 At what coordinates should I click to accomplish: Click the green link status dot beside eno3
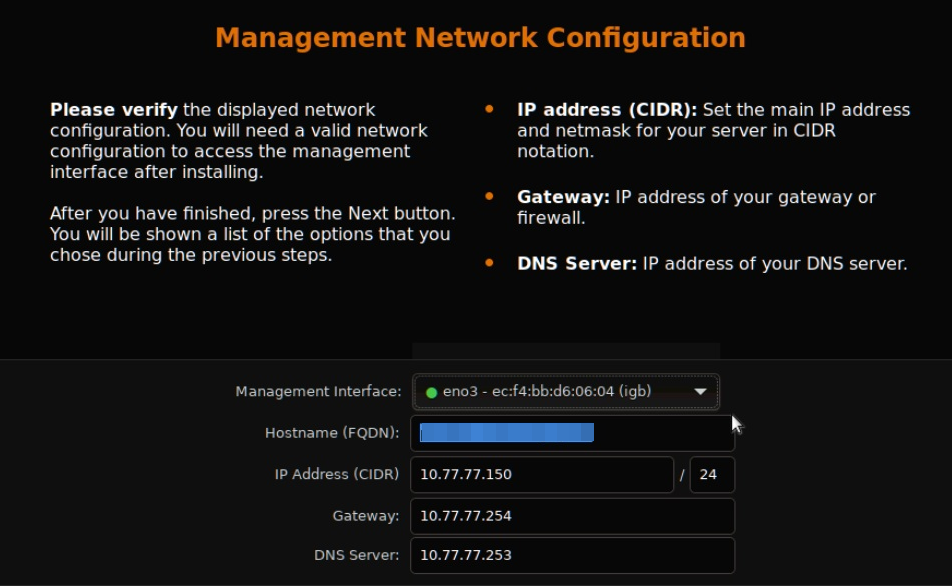(431, 393)
